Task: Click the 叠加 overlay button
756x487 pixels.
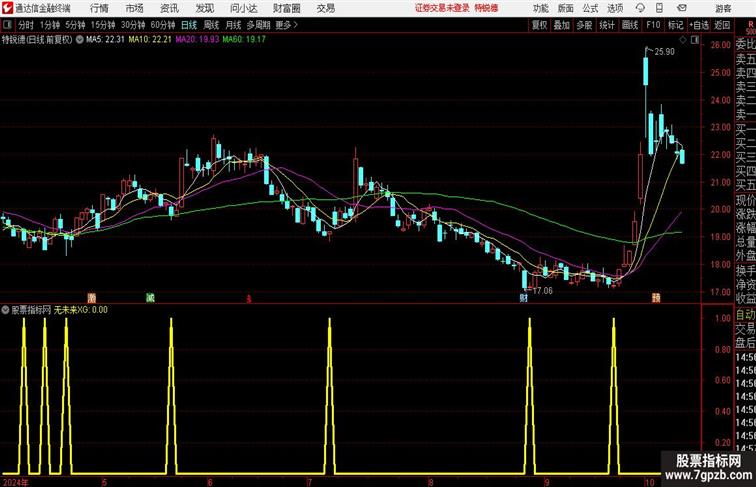Action: (562, 25)
